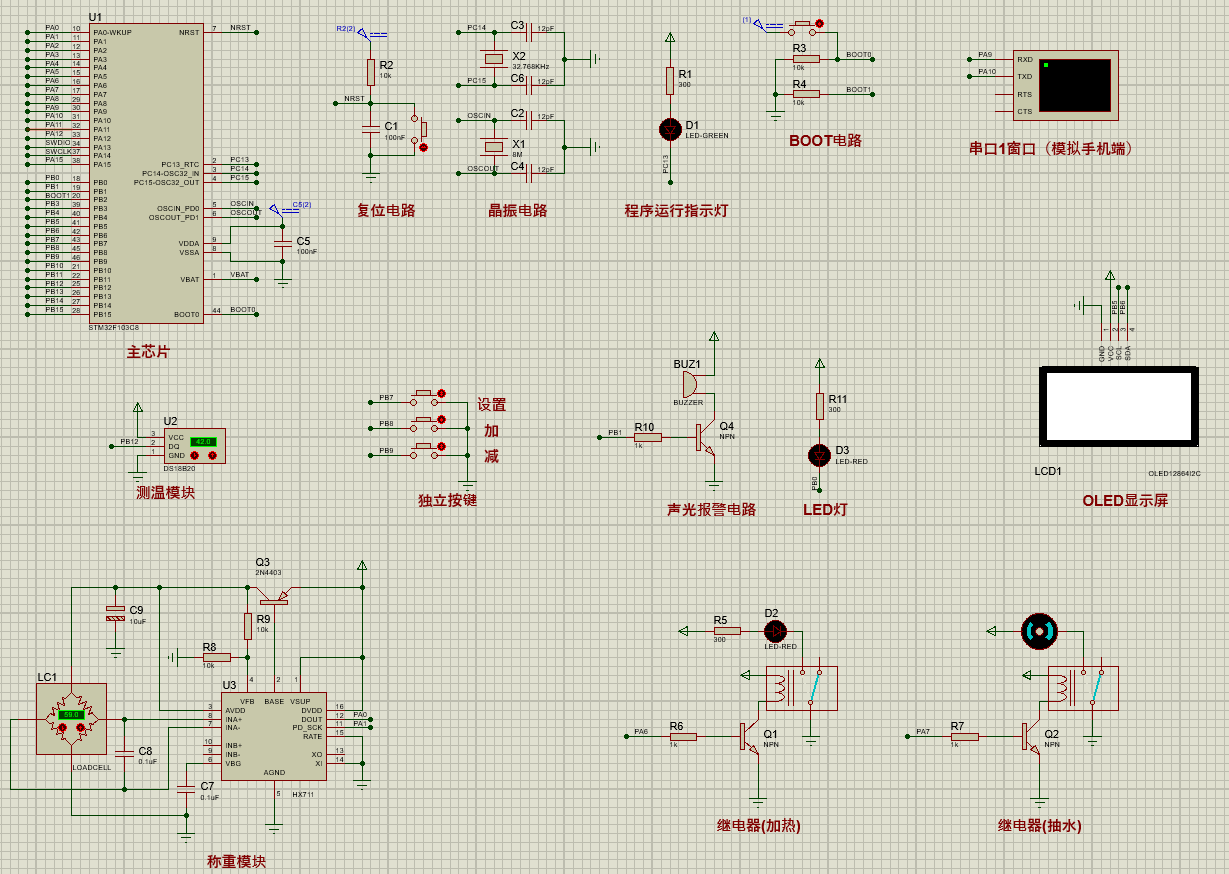The height and width of the screenshot is (874, 1229).
Task: Click the serial virtual terminal screen
Action: click(x=1075, y=85)
